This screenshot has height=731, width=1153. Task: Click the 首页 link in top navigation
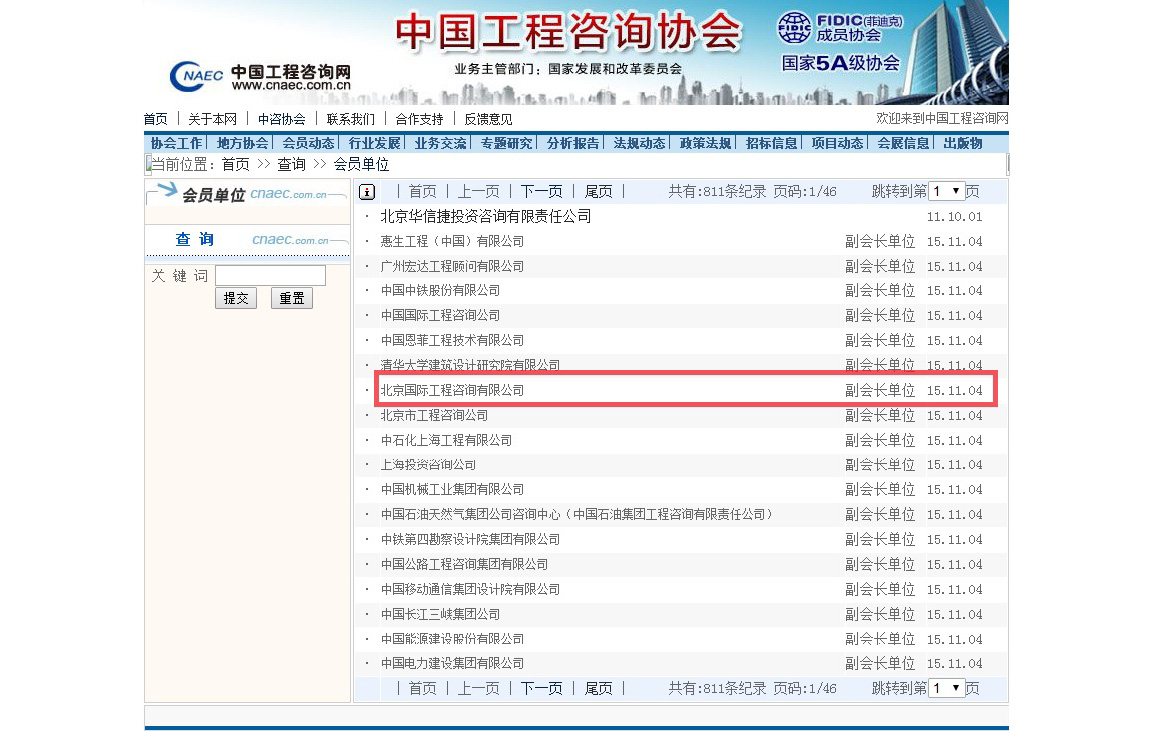156,119
